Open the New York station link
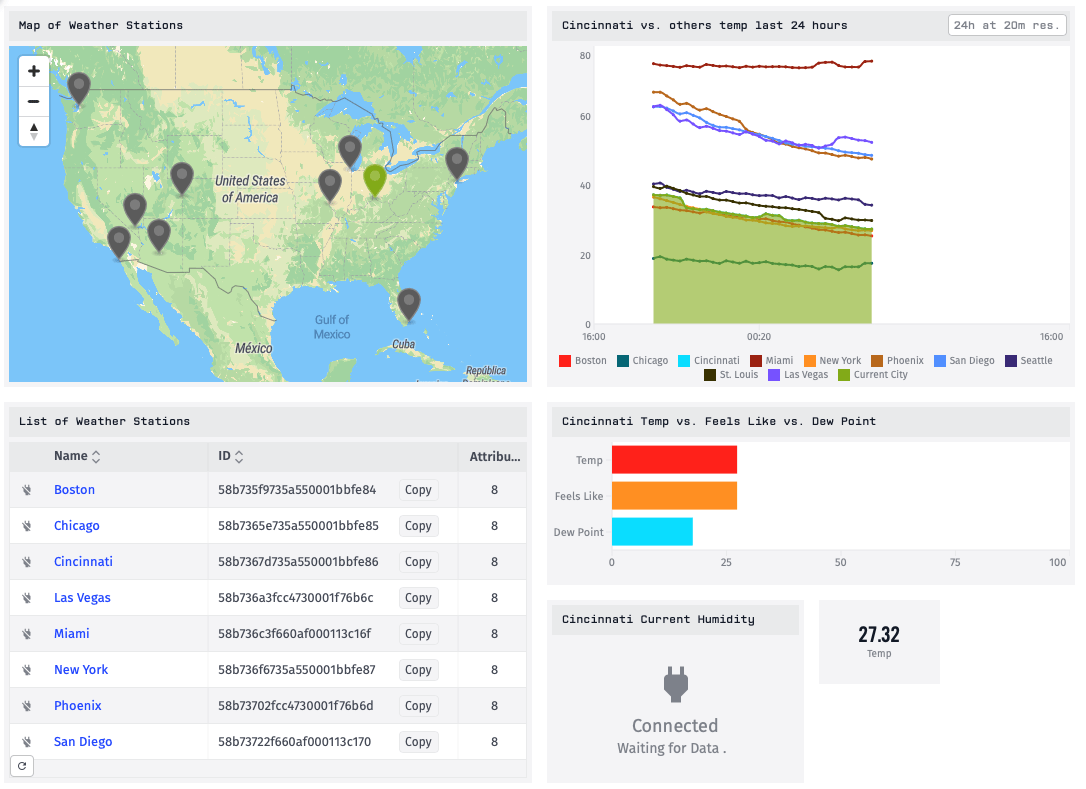 point(81,670)
